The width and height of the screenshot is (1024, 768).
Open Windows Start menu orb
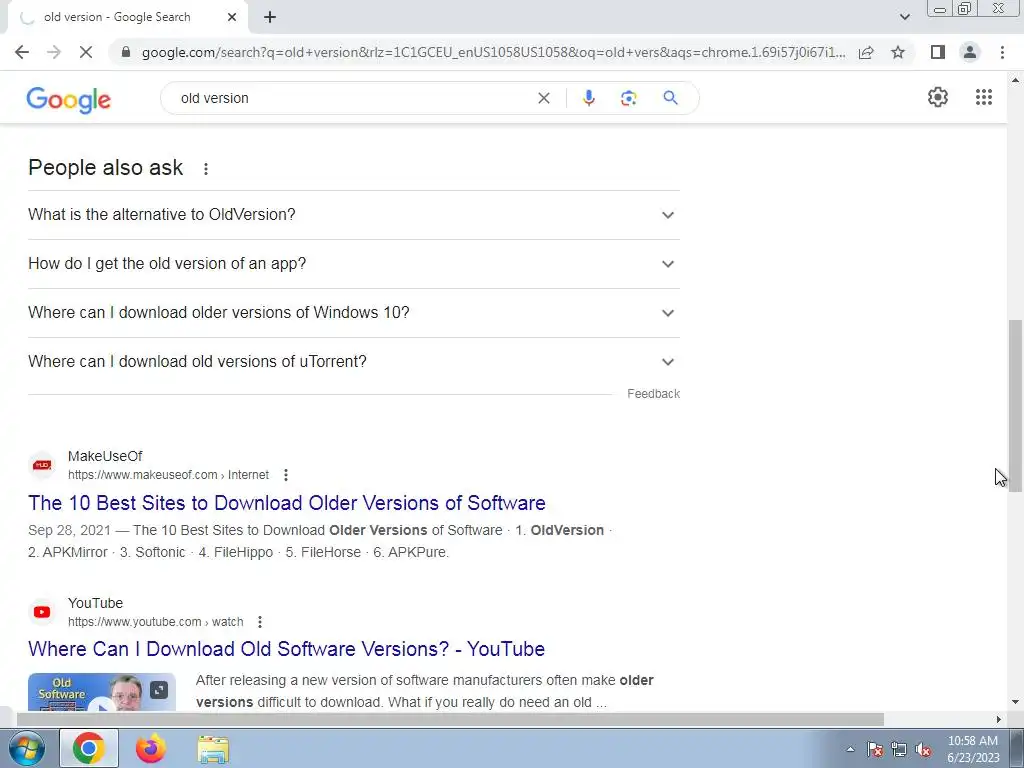pyautogui.click(x=26, y=748)
